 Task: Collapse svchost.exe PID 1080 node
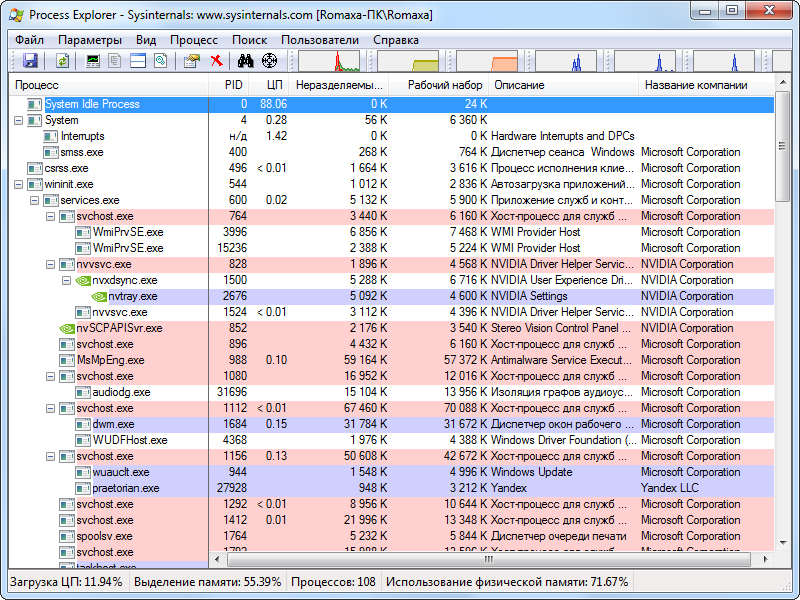pos(51,377)
